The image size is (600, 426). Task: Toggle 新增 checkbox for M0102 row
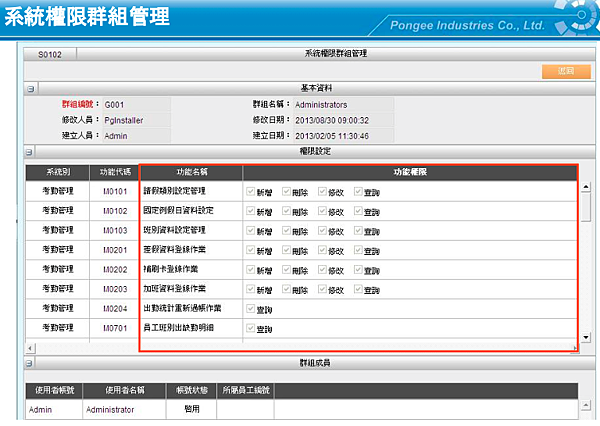(x=251, y=211)
